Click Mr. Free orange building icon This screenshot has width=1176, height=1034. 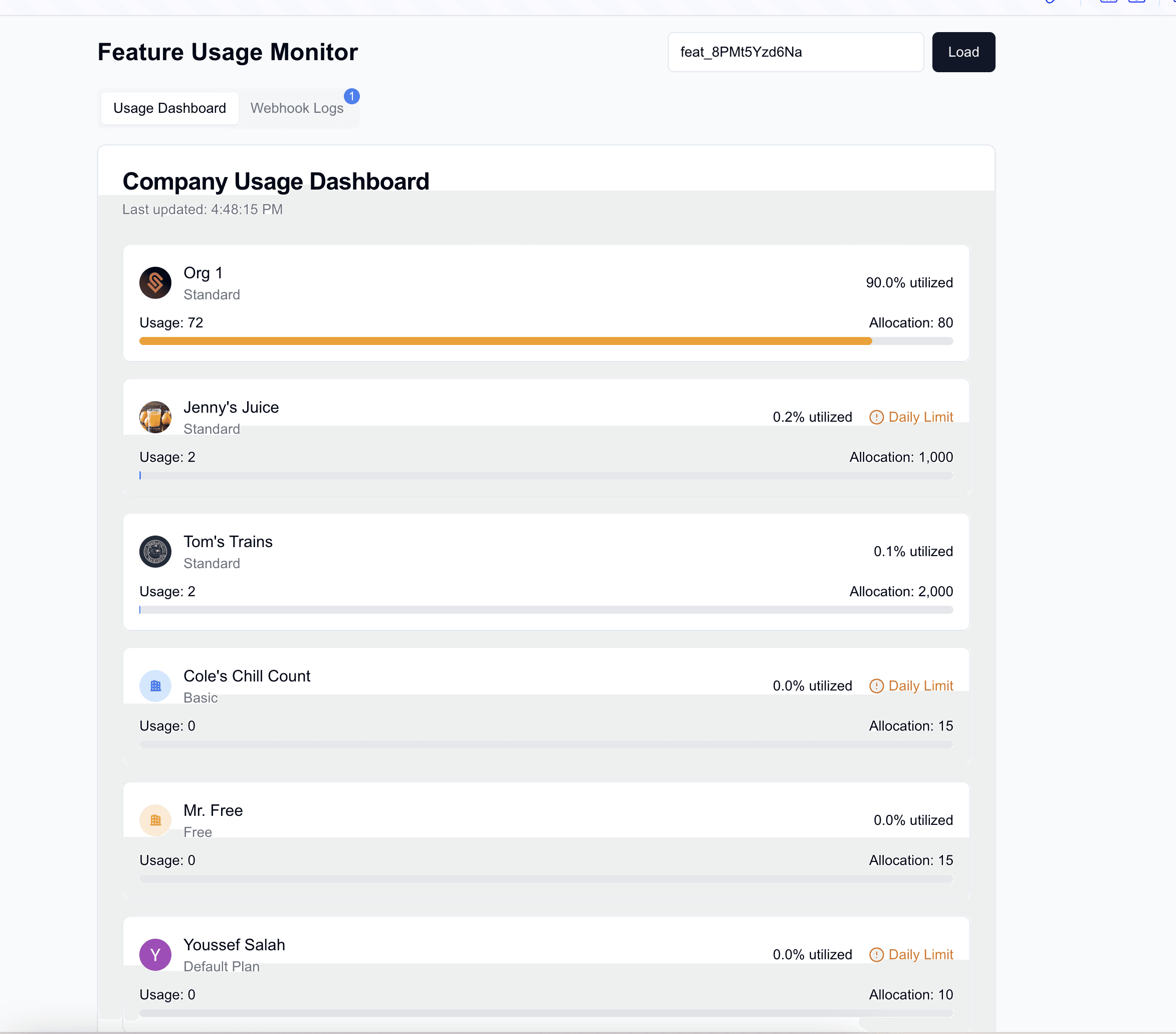(x=155, y=820)
